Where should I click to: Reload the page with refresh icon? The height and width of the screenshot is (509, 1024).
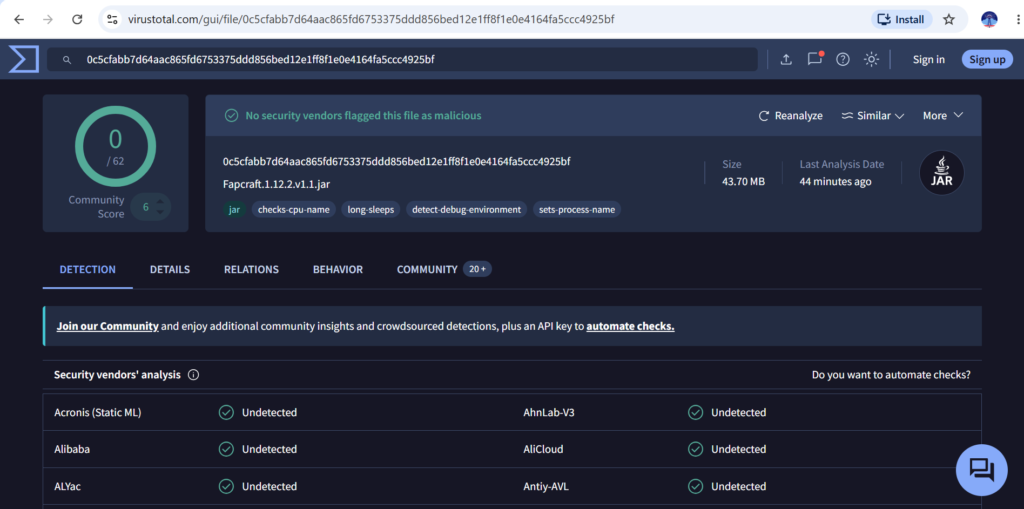[x=77, y=20]
